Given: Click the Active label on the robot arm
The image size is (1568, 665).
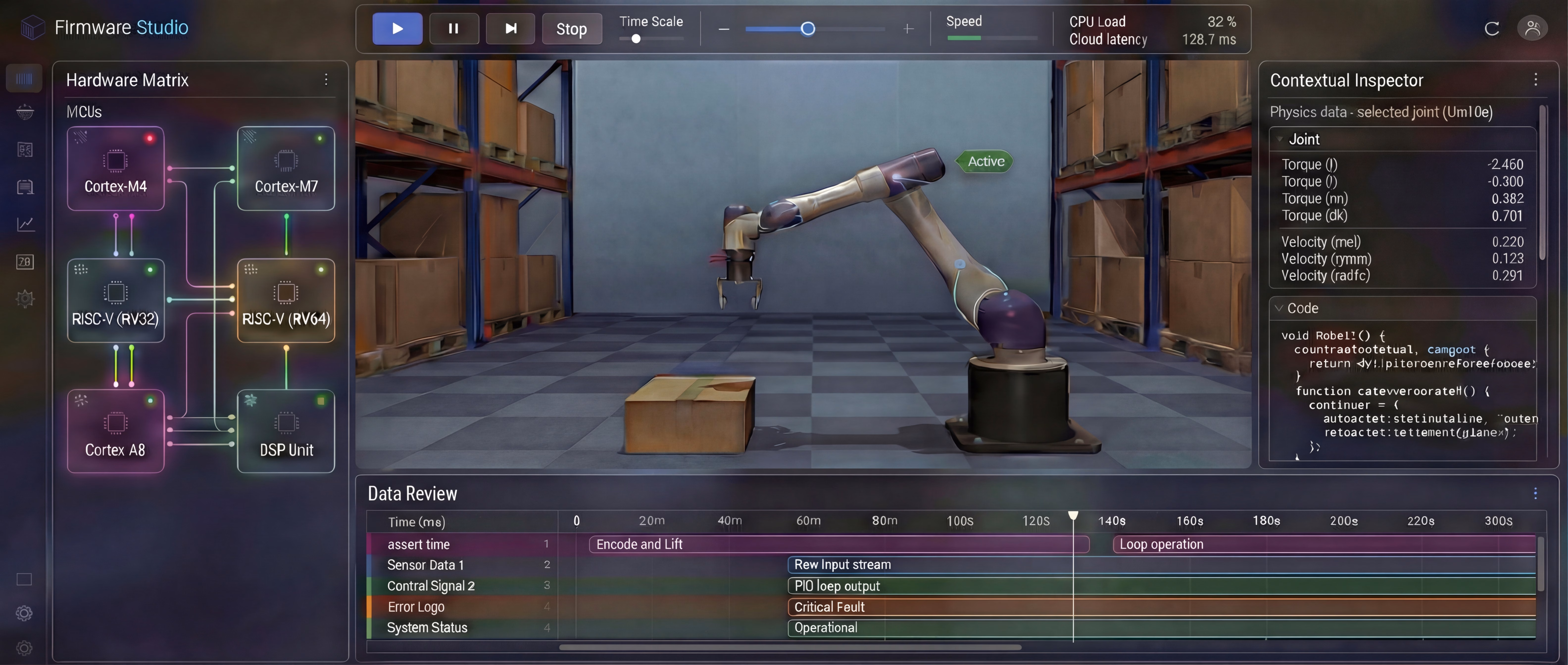Looking at the screenshot, I should [x=984, y=161].
